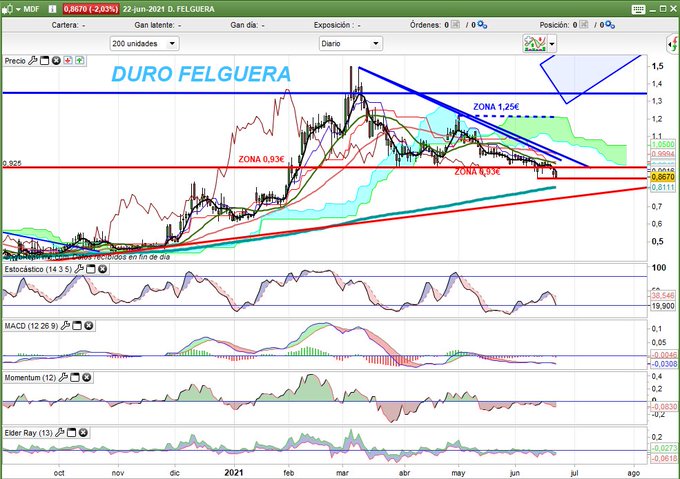Image resolution: width=680 pixels, height=479 pixels.
Task: Close the MACD indicator panel
Action: pos(88,326)
